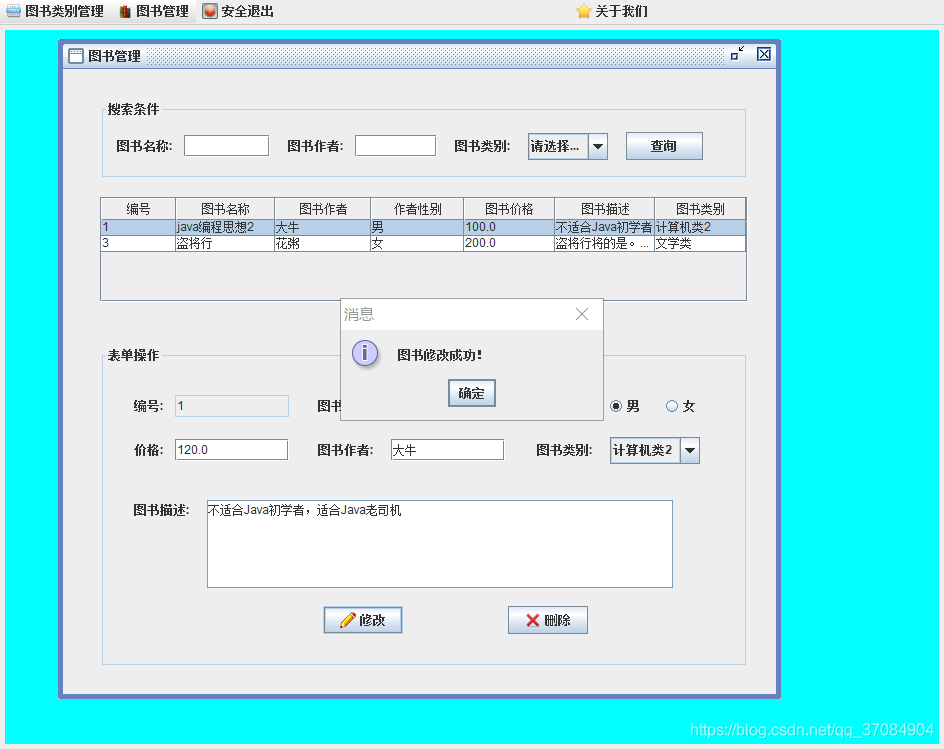The height and width of the screenshot is (749, 944).
Task: Close the 图书管理 internal frame
Action: point(764,54)
